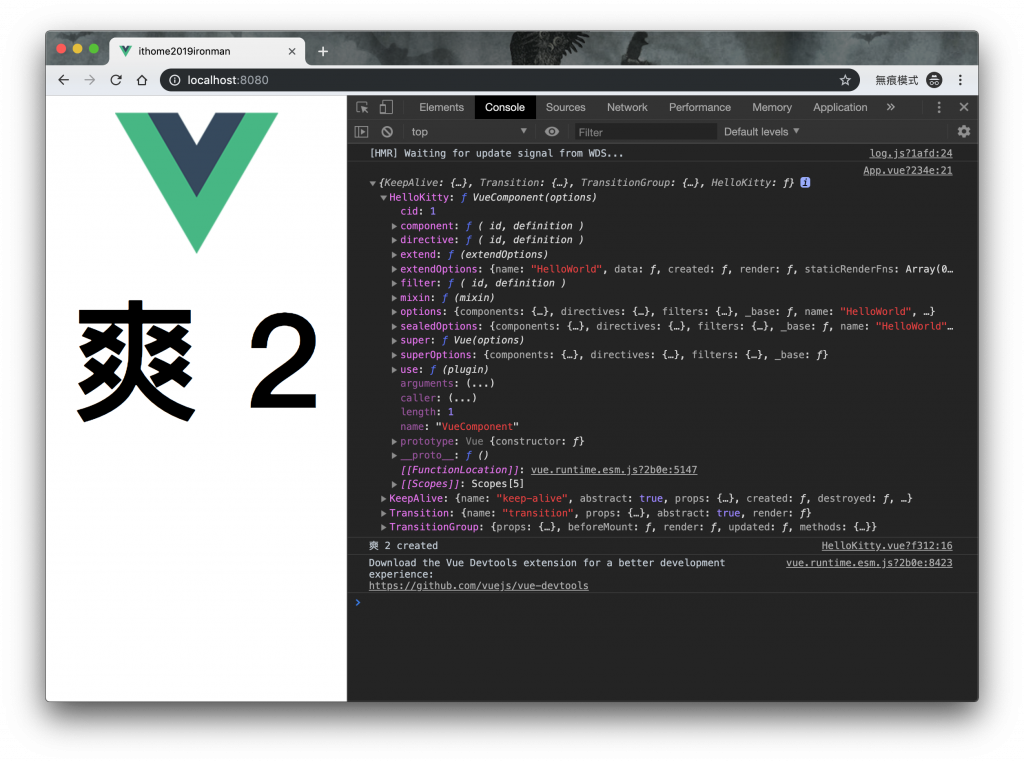Toggle the live expression eye icon
1024x762 pixels.
552,132
